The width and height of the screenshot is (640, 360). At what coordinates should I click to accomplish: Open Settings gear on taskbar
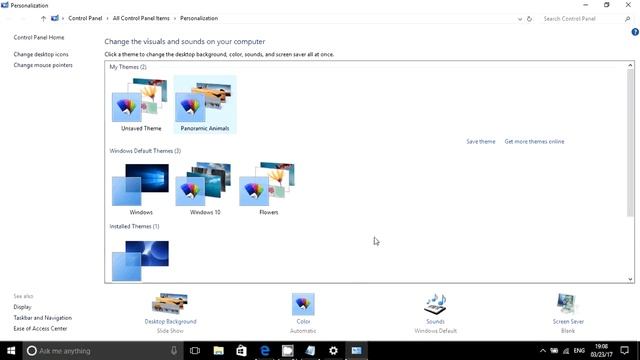[x=333, y=351]
